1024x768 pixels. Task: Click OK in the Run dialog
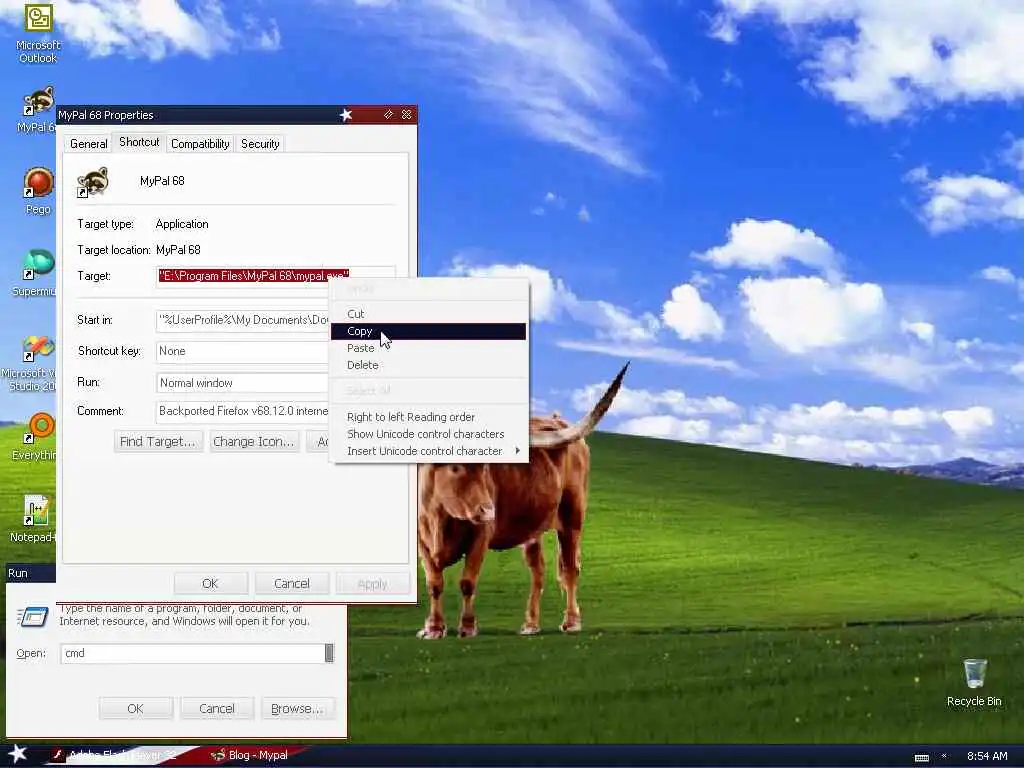coord(135,709)
